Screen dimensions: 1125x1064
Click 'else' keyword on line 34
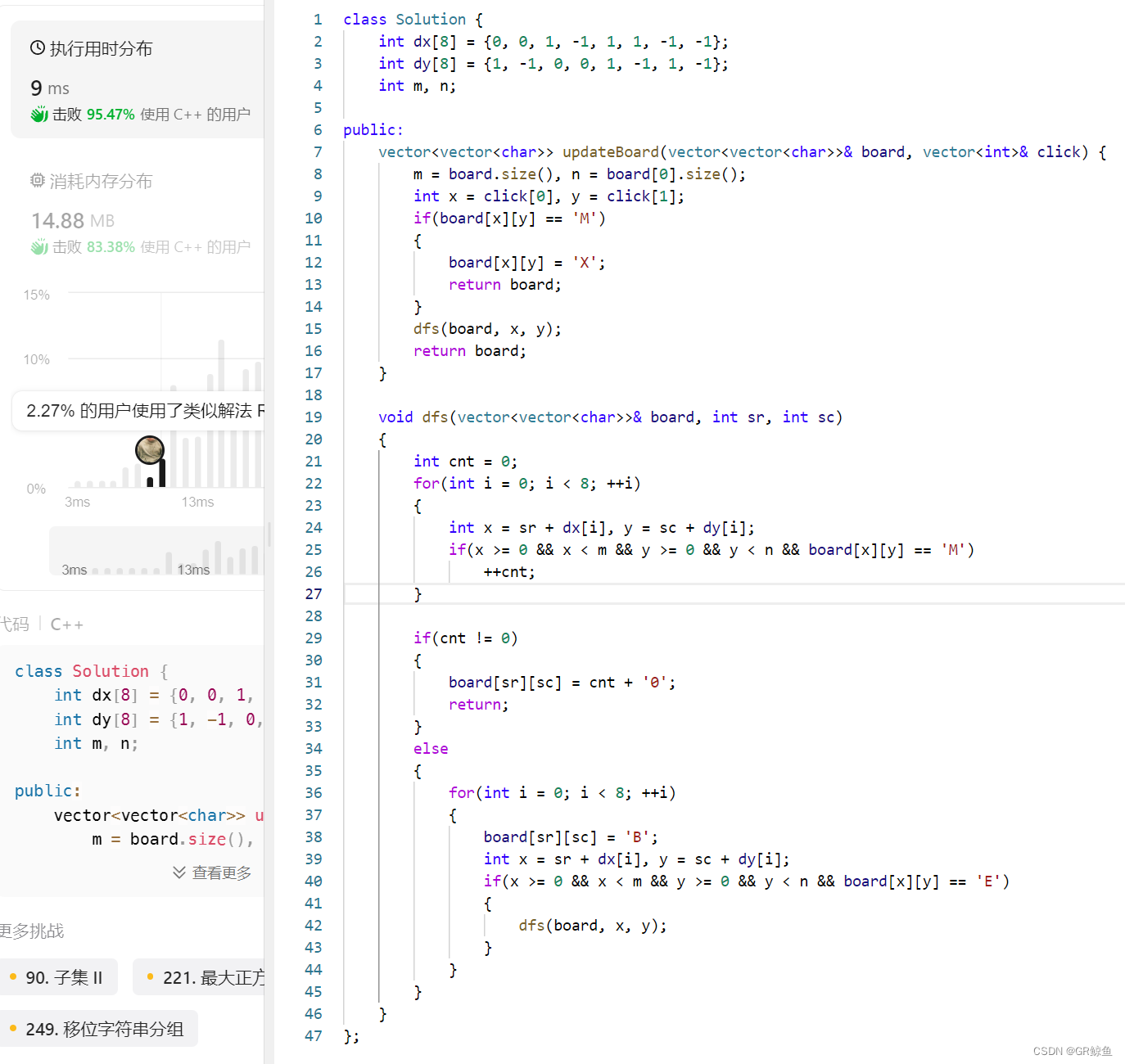tap(431, 749)
